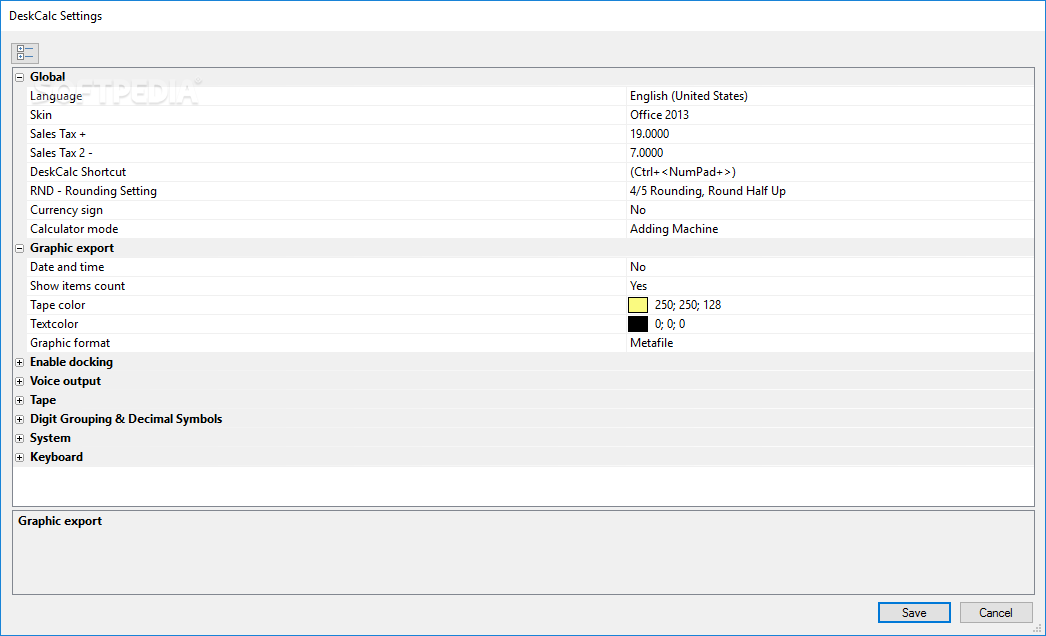Select the DeskCalc Shortcut property label
Screen dimensions: 1046x636
pyautogui.click(x=78, y=172)
